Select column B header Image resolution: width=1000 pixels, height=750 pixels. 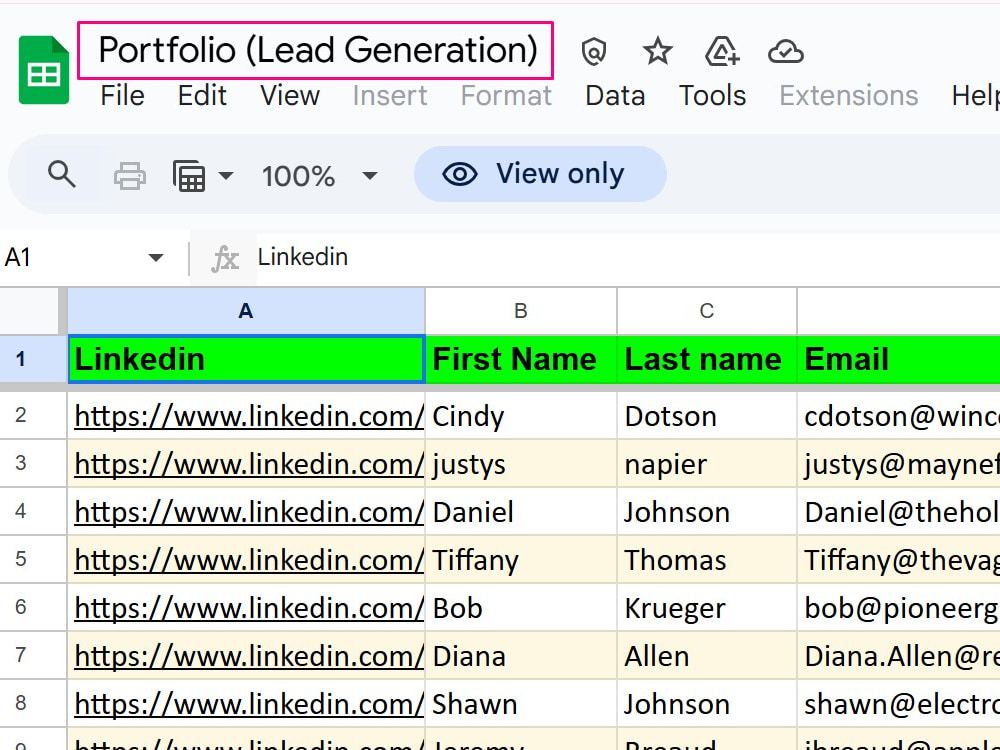521,311
